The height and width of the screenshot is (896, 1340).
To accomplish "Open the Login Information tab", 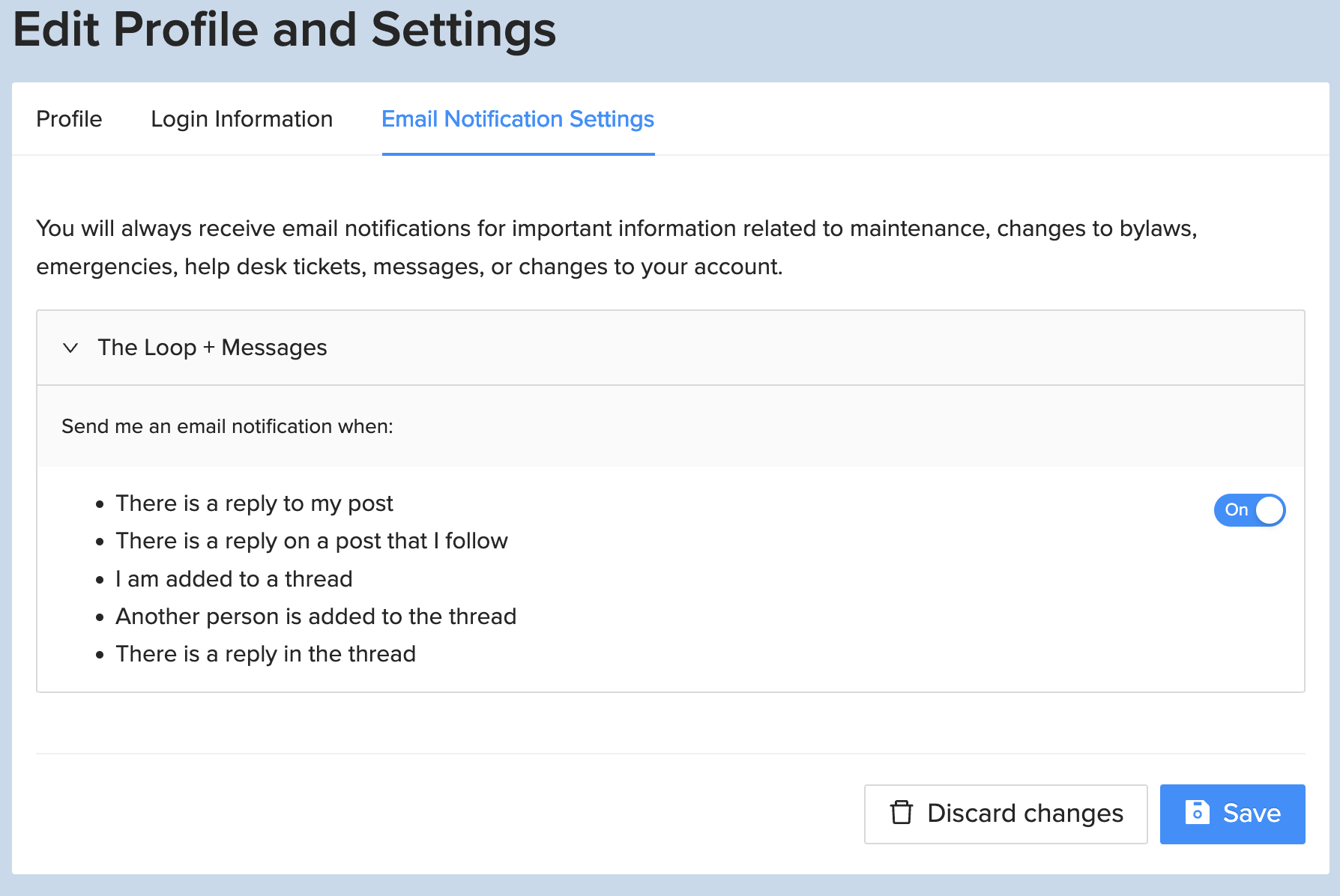I will pos(241,119).
